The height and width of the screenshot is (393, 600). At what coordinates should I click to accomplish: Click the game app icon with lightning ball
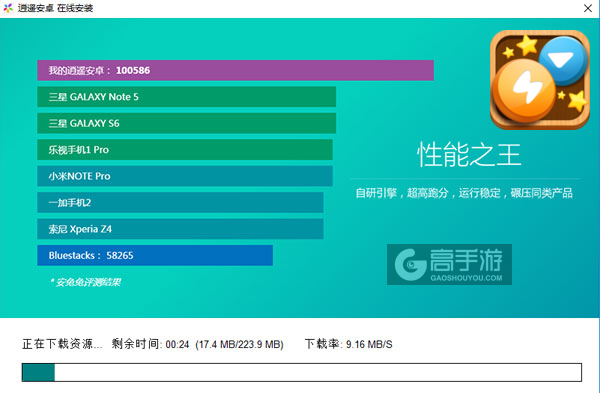tap(540, 80)
